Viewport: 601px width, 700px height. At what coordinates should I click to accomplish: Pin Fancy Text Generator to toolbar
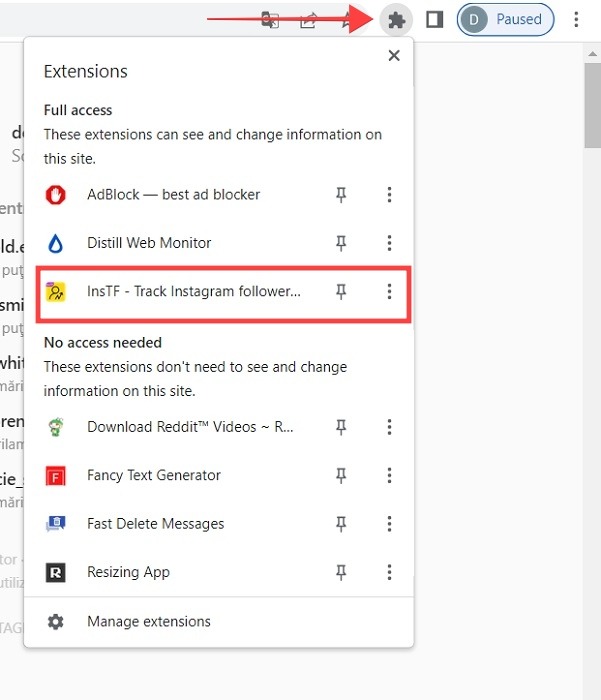pos(341,475)
